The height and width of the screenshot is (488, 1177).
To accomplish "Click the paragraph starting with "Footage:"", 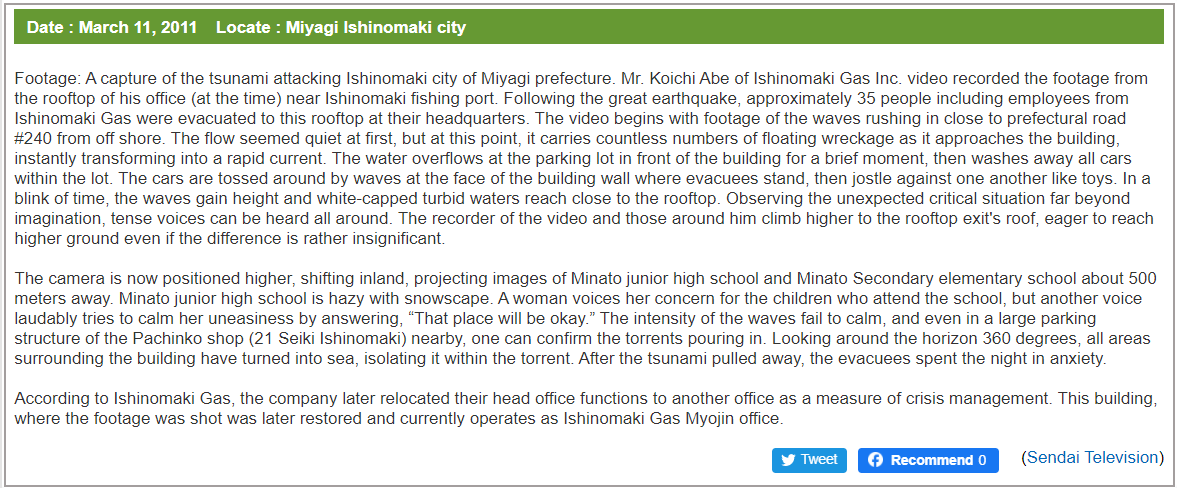I will click(585, 158).
